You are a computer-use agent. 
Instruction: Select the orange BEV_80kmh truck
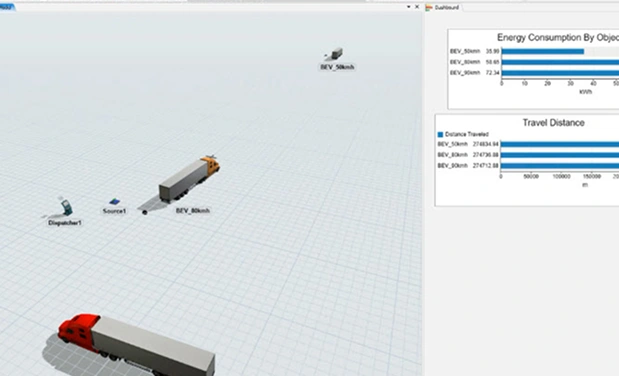pos(189,179)
